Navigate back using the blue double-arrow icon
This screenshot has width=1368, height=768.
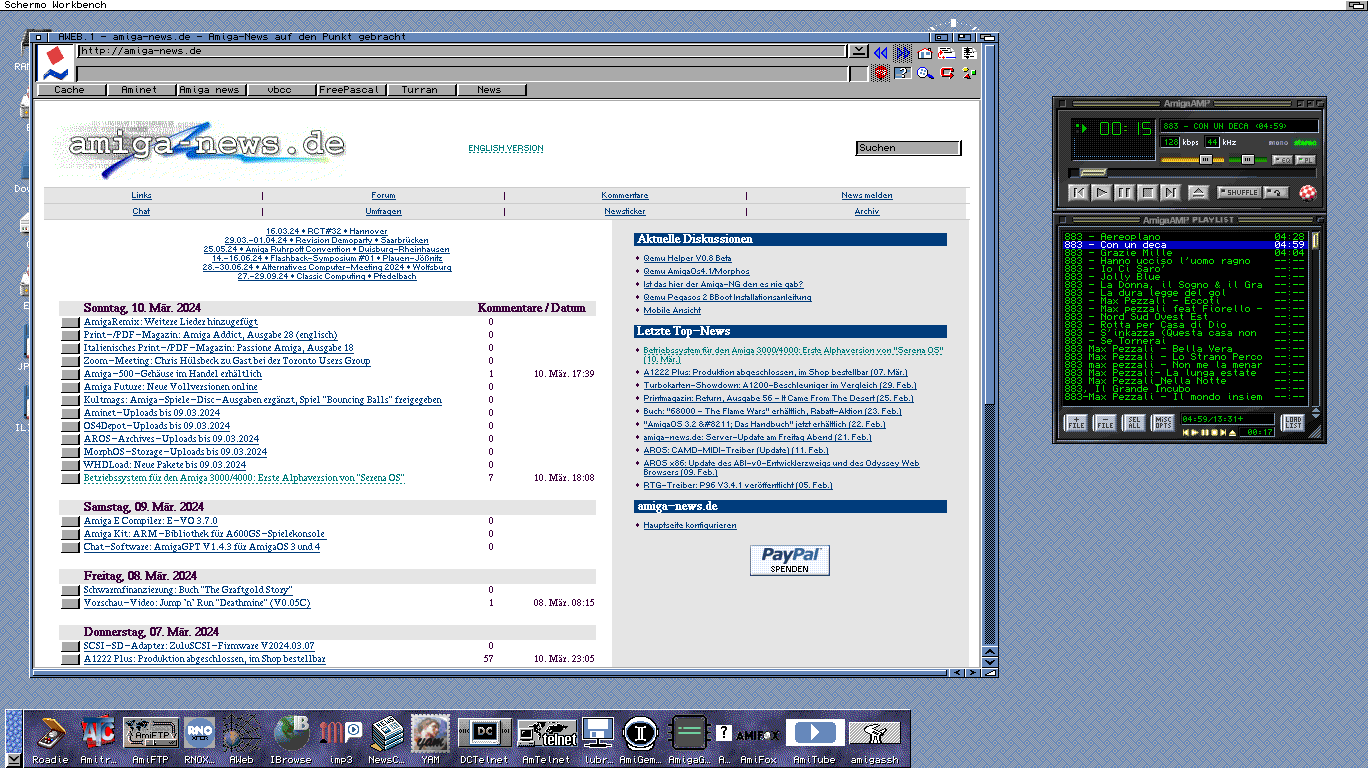coord(880,52)
